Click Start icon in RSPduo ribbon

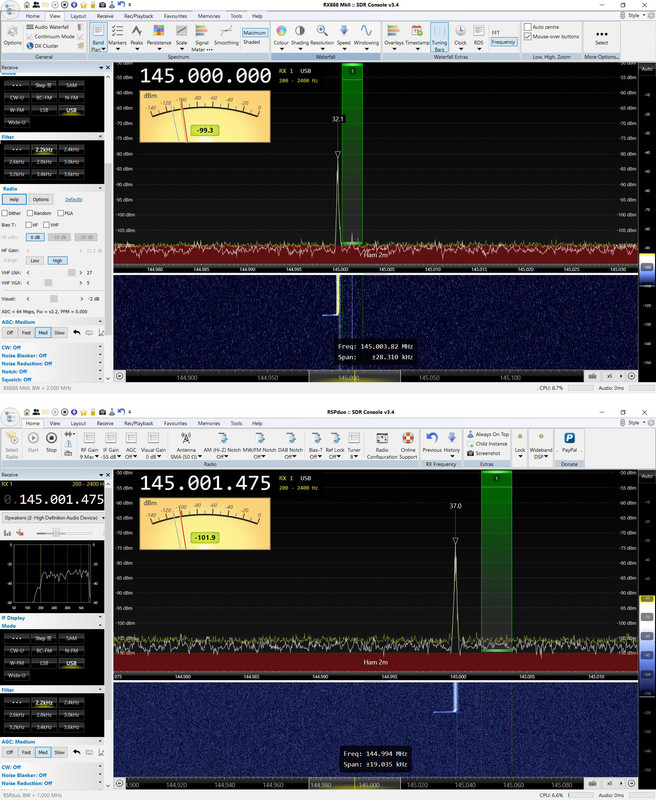coord(33,442)
